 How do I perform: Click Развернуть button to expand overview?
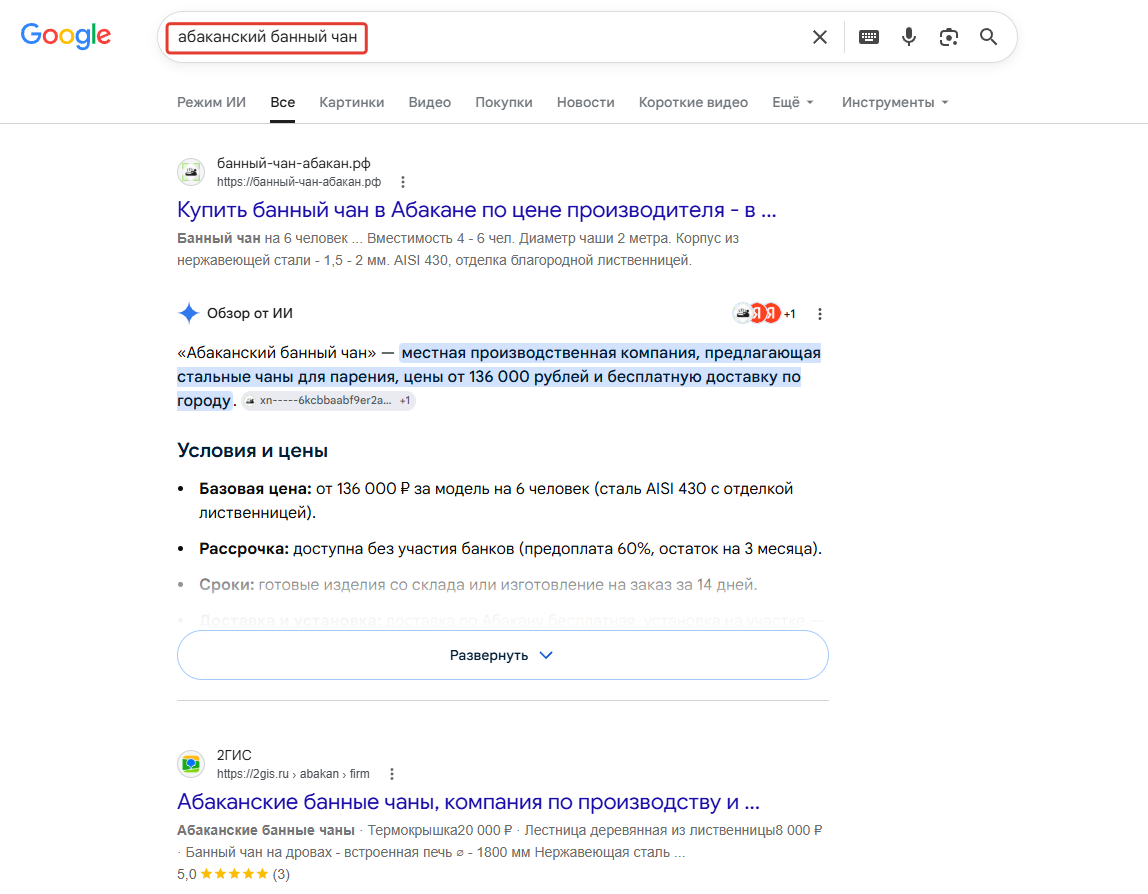(x=503, y=655)
